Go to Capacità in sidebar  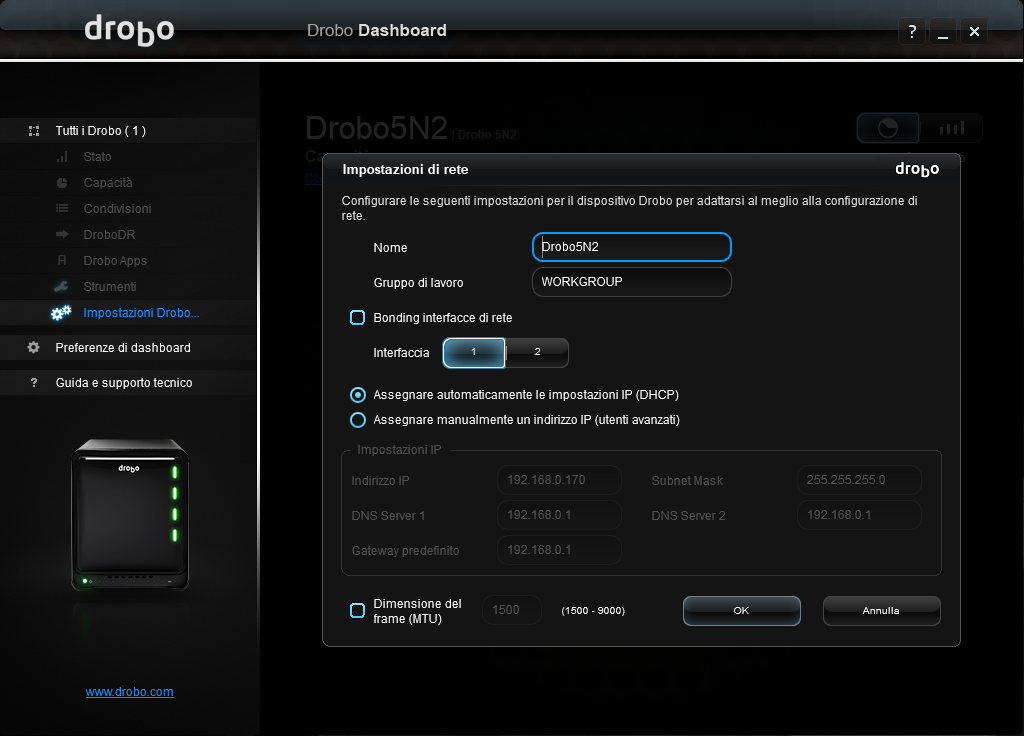coord(108,183)
